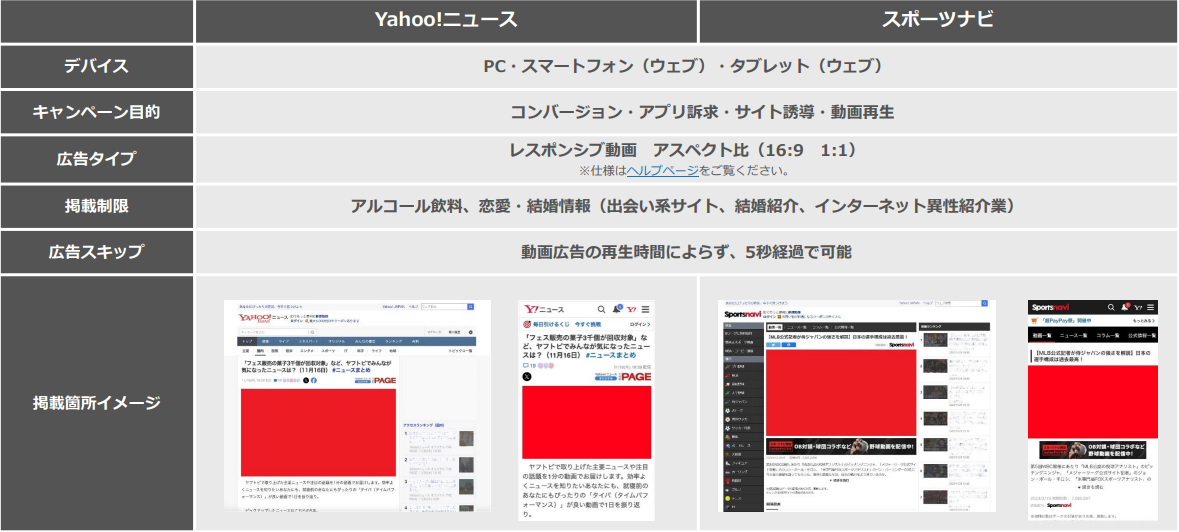Image resolution: width=1179 pixels, height=532 pixels.
Task: Click コンバージョン・アプリ訴求・サイト誘導・動画再生 text
Action: pos(702,113)
